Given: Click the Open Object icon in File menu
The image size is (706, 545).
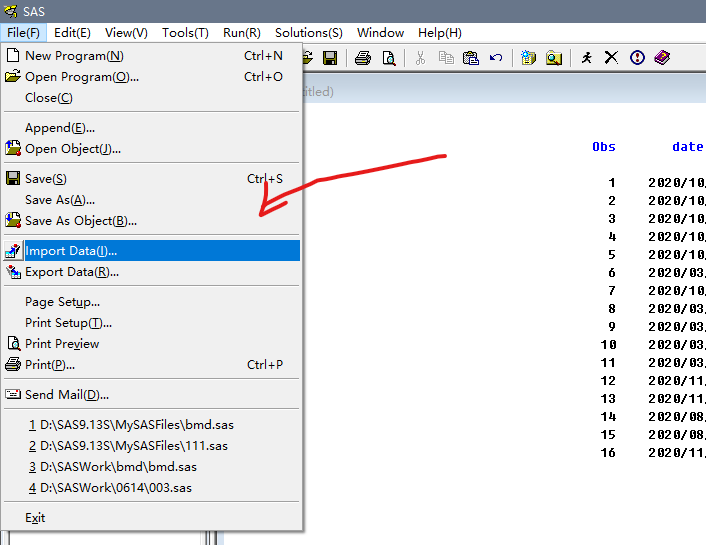Looking at the screenshot, I should (x=13, y=148).
